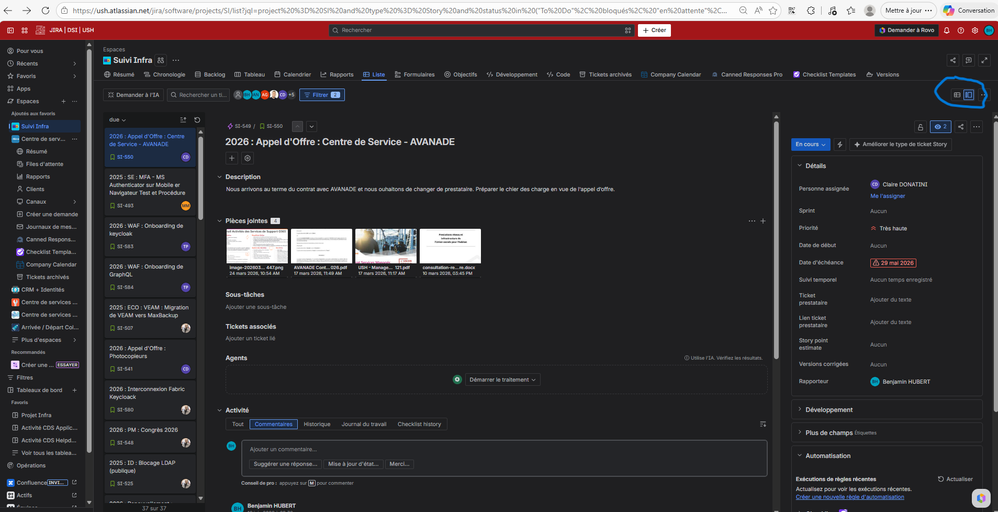Select the Historique activity tab
Screen dimensions: 998x512
click(x=316, y=424)
